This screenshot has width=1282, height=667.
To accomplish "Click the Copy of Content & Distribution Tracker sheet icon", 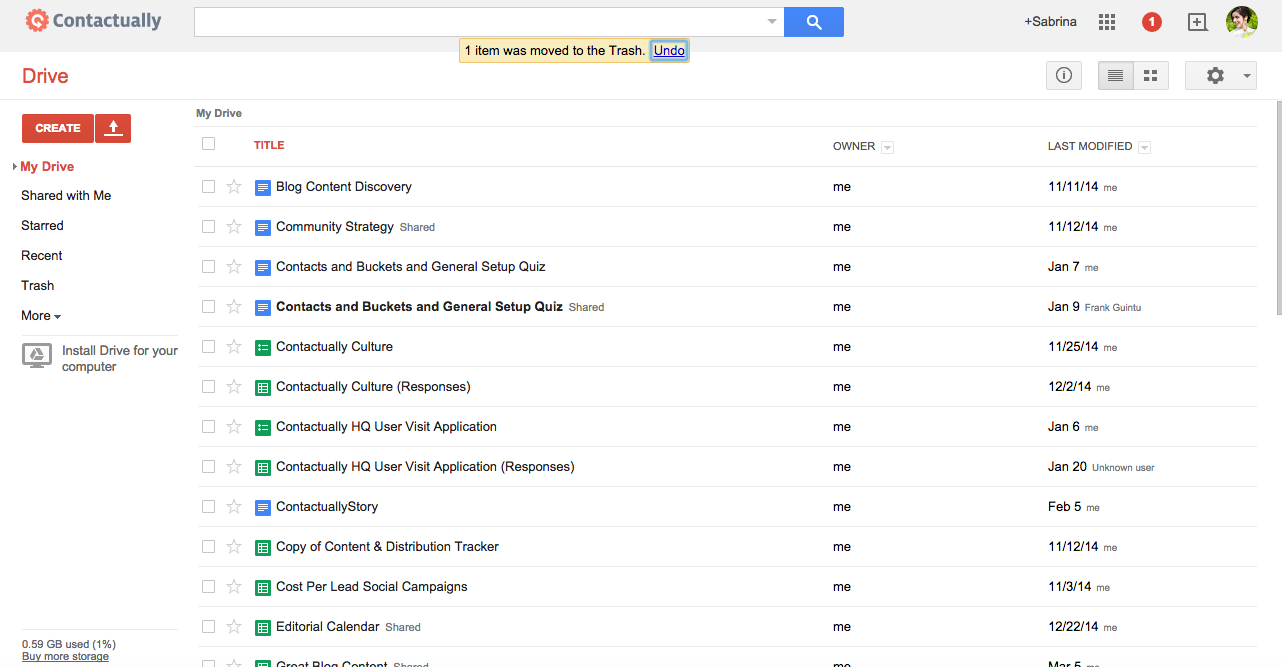I will tap(263, 547).
